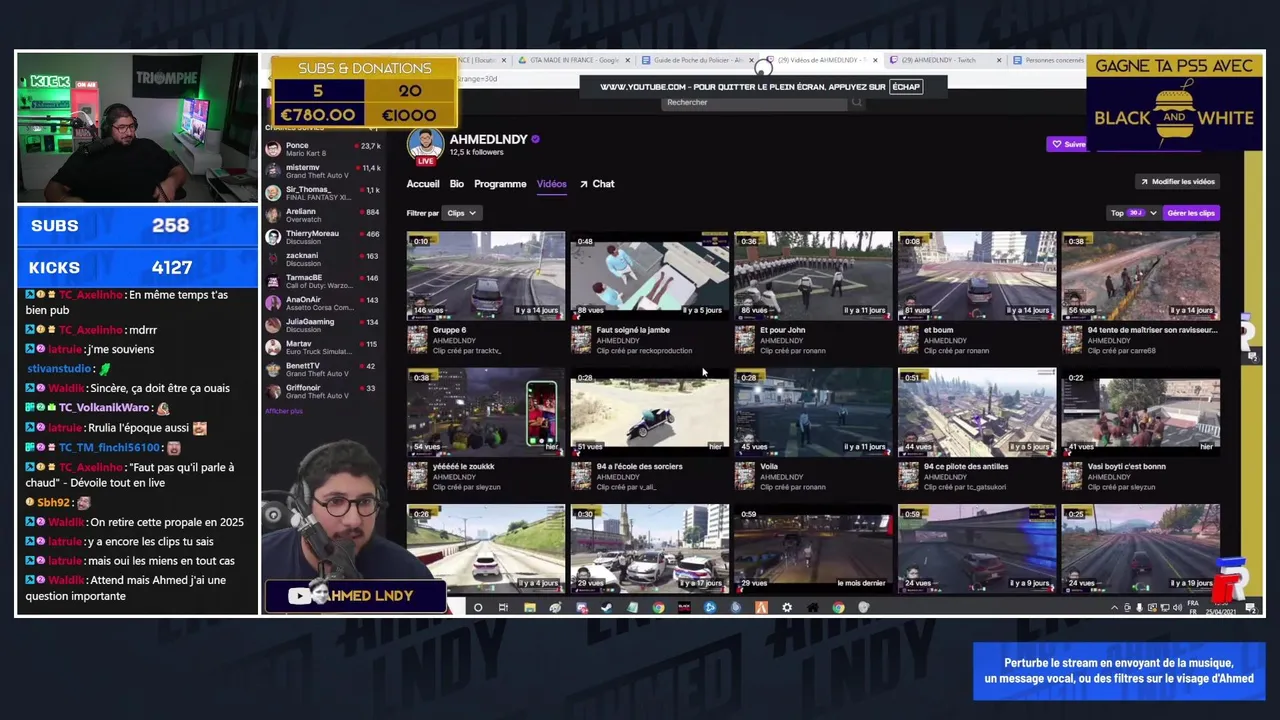The height and width of the screenshot is (720, 1280).
Task: Click the verified badge next to AHMEDLNDY
Action: point(535,139)
